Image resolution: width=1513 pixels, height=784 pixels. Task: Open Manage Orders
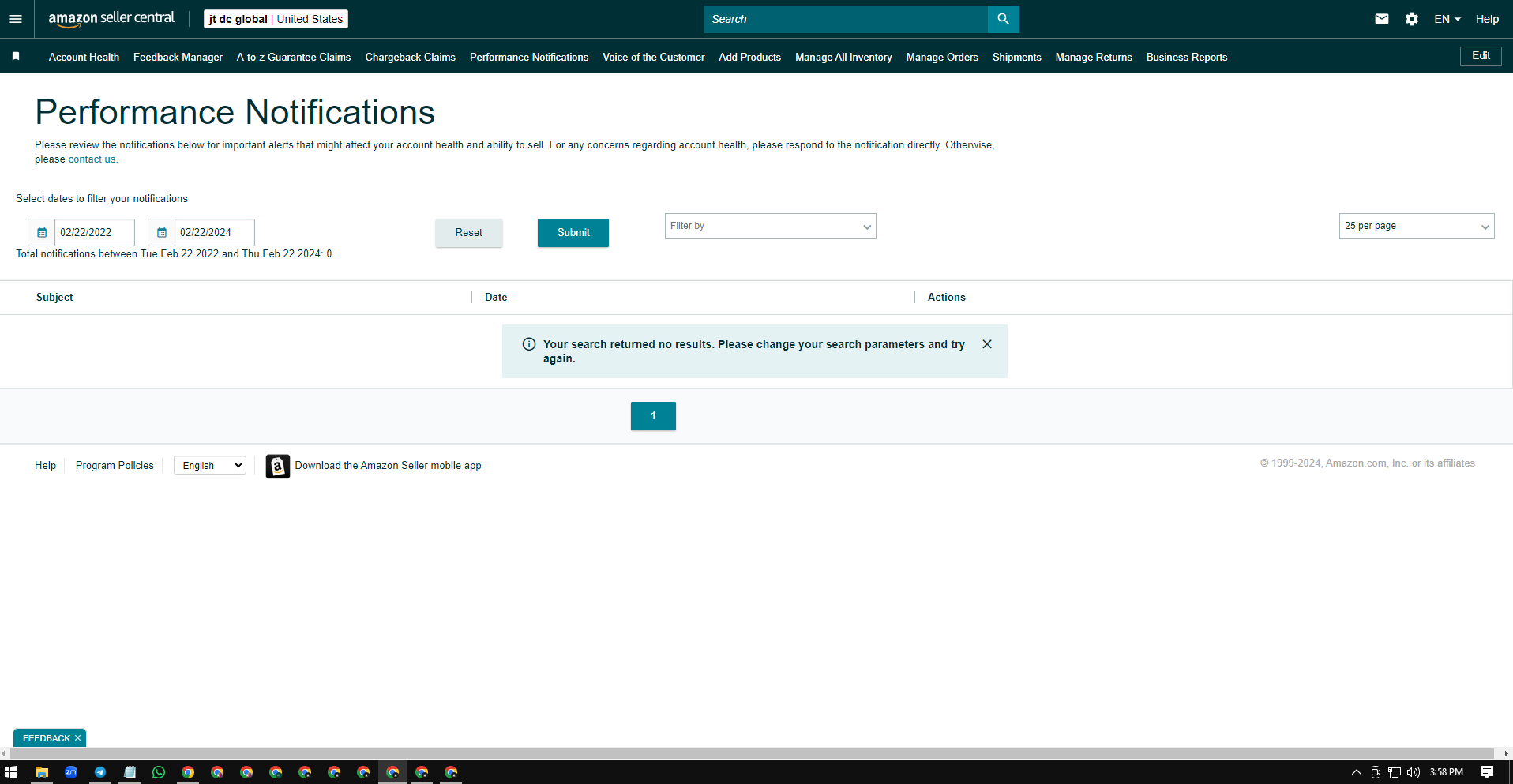(942, 57)
